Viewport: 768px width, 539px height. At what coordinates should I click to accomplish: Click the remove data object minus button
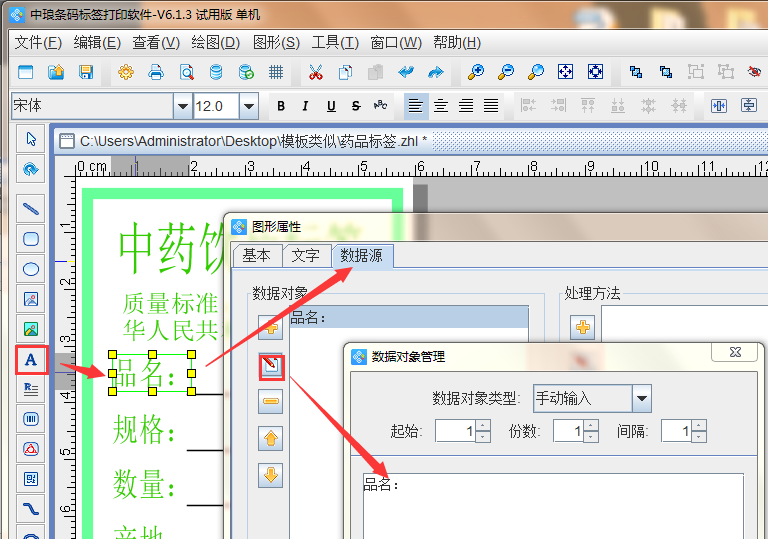pyautogui.click(x=271, y=402)
